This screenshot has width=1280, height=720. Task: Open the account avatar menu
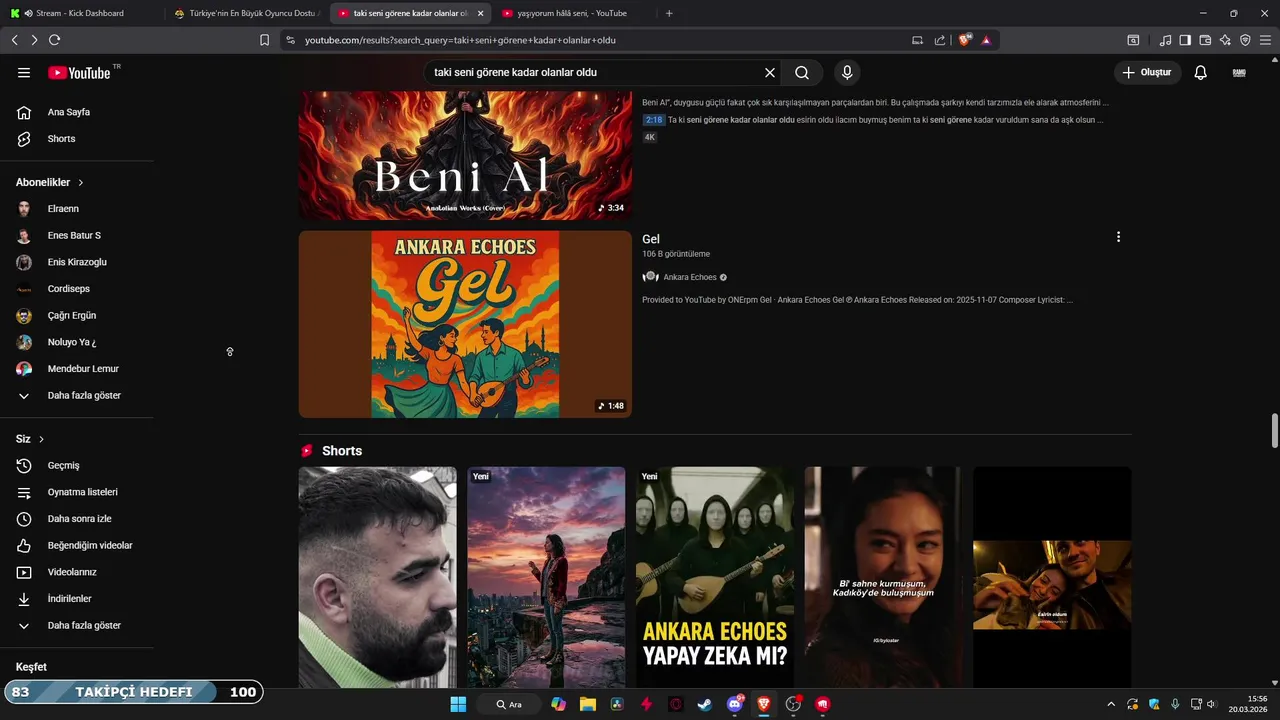pyautogui.click(x=1239, y=72)
